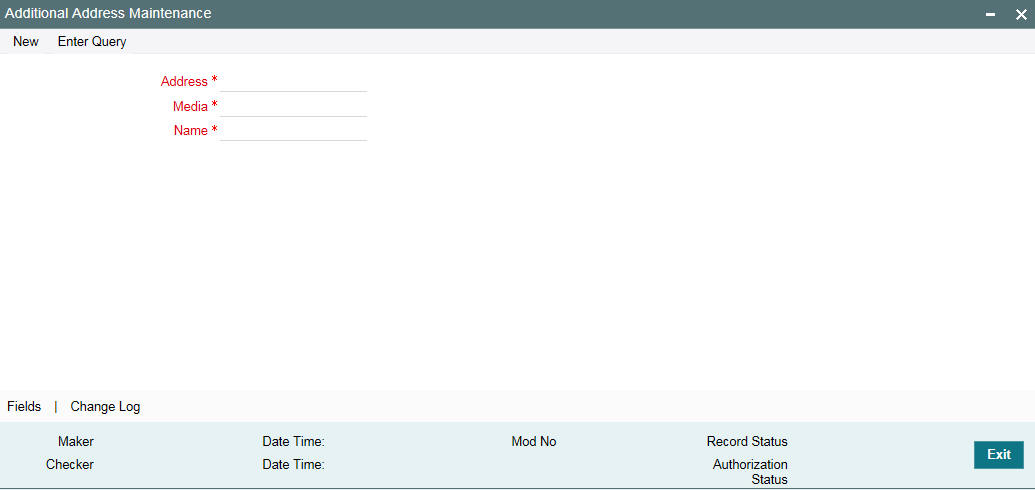This screenshot has height=490, width=1035.
Task: Select the Authorization Status label
Action: point(751,472)
